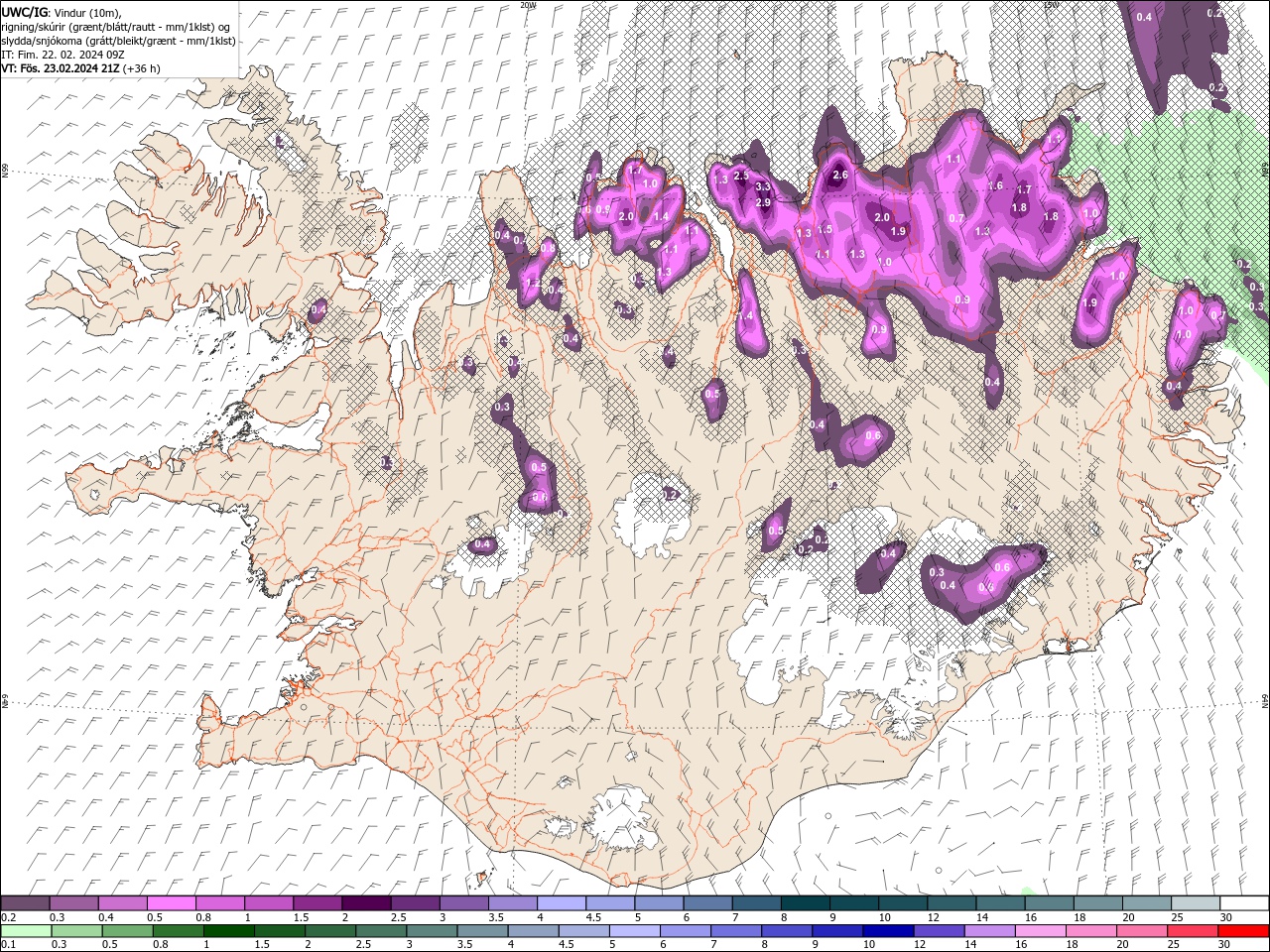
Task: Click the 2.6 snowfall value on the map
Action: pyautogui.click(x=840, y=175)
